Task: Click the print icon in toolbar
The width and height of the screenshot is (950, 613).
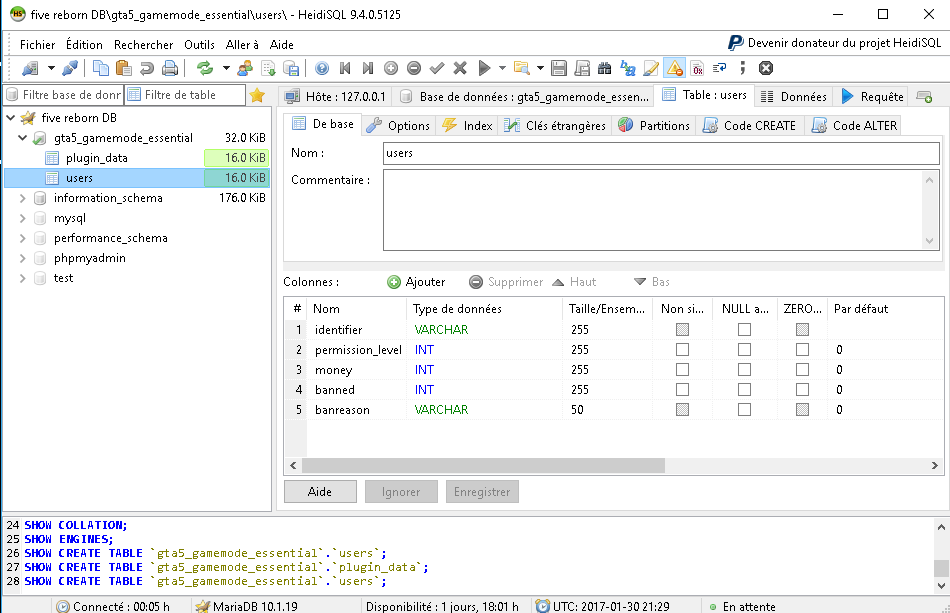Action: [170, 68]
